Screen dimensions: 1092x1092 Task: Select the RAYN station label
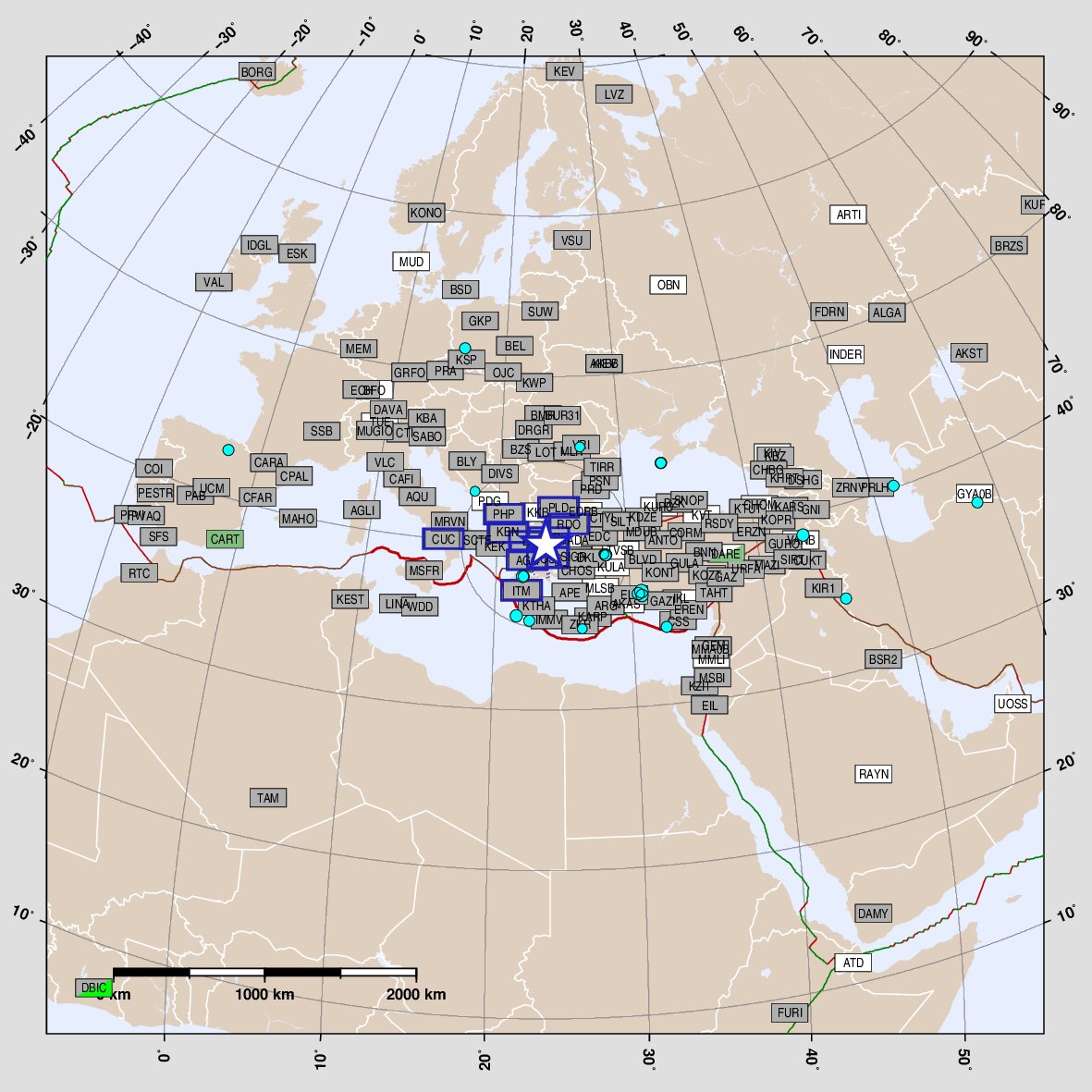(873, 774)
